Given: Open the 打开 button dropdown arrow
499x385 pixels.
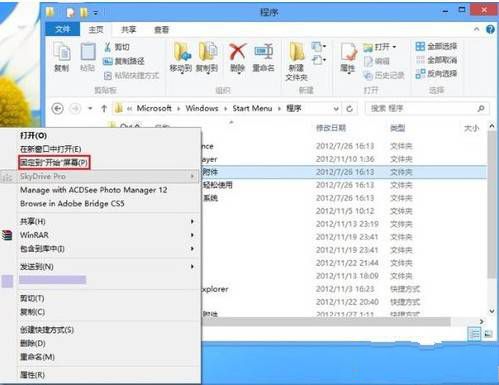Looking at the screenshot, I should 394,47.
